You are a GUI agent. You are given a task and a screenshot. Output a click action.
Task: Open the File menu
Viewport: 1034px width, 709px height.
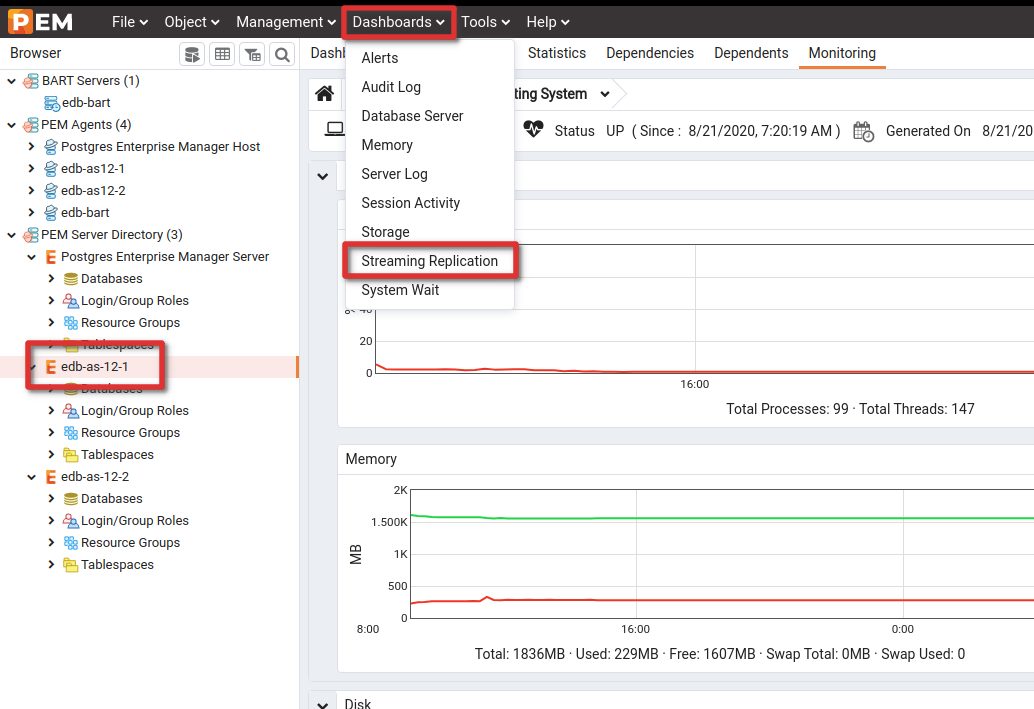(x=129, y=22)
